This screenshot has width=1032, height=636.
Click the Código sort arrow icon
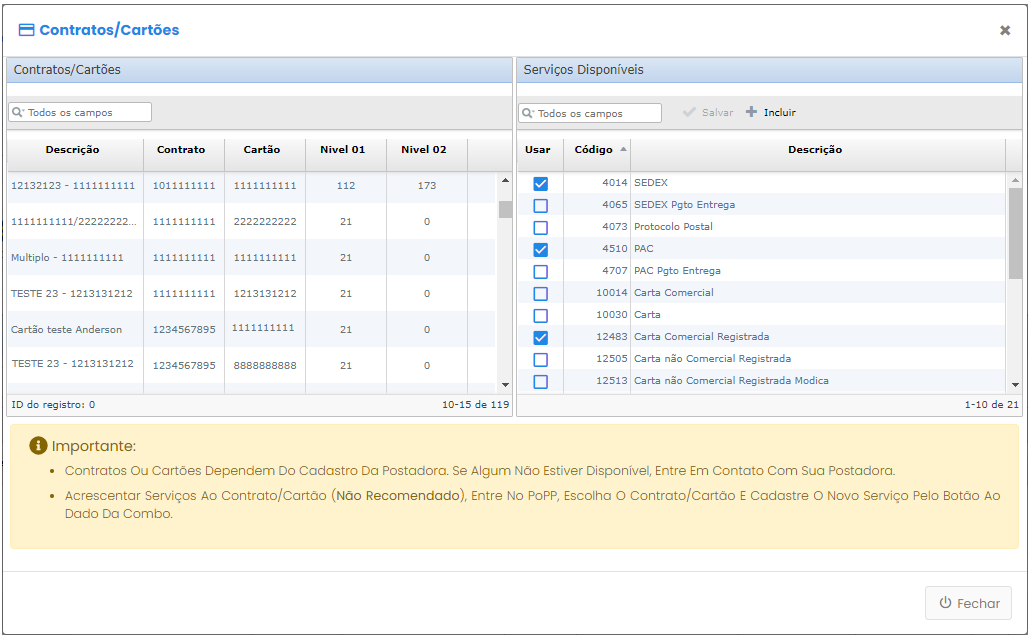[623, 149]
